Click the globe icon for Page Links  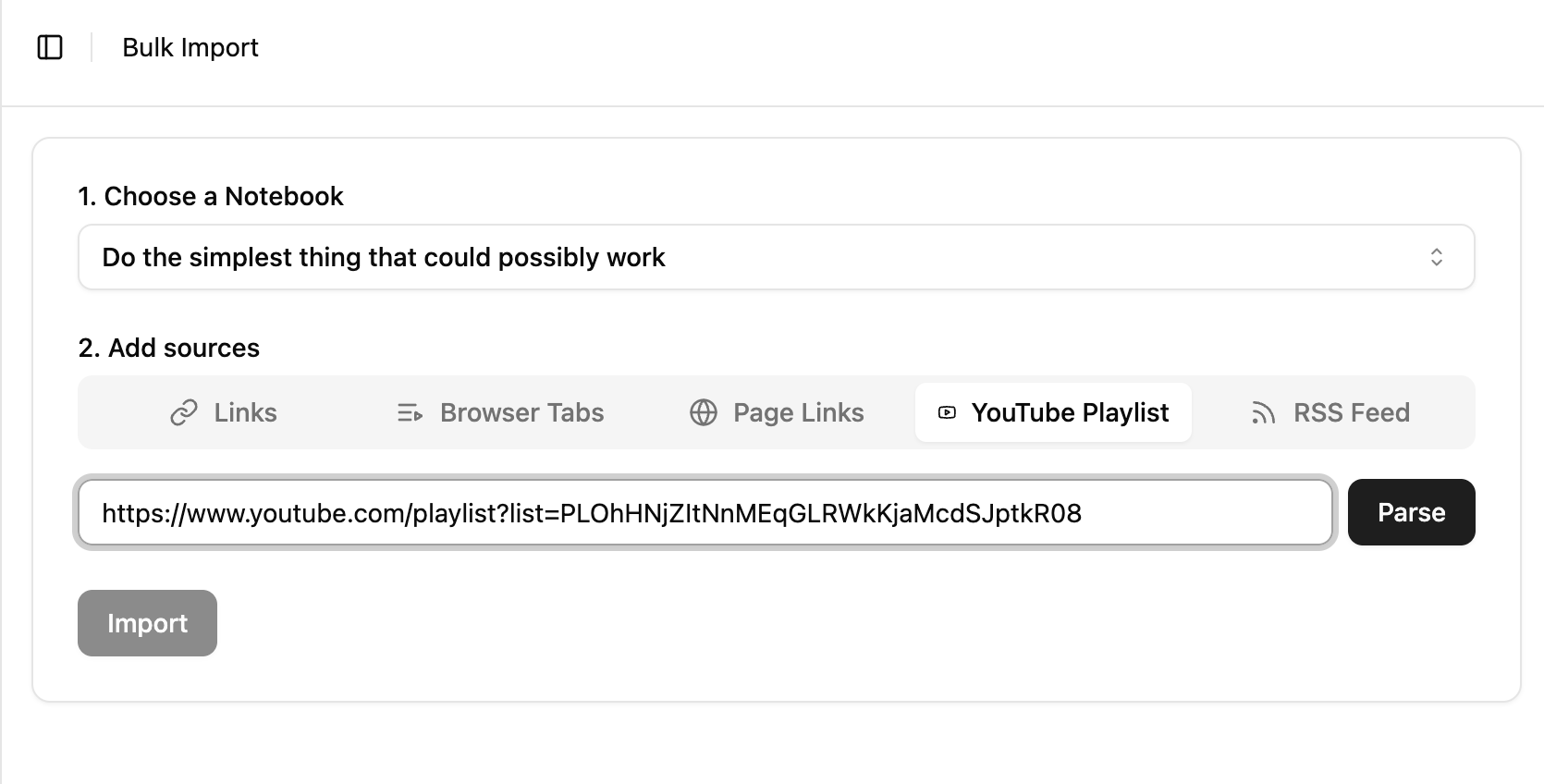tap(704, 412)
